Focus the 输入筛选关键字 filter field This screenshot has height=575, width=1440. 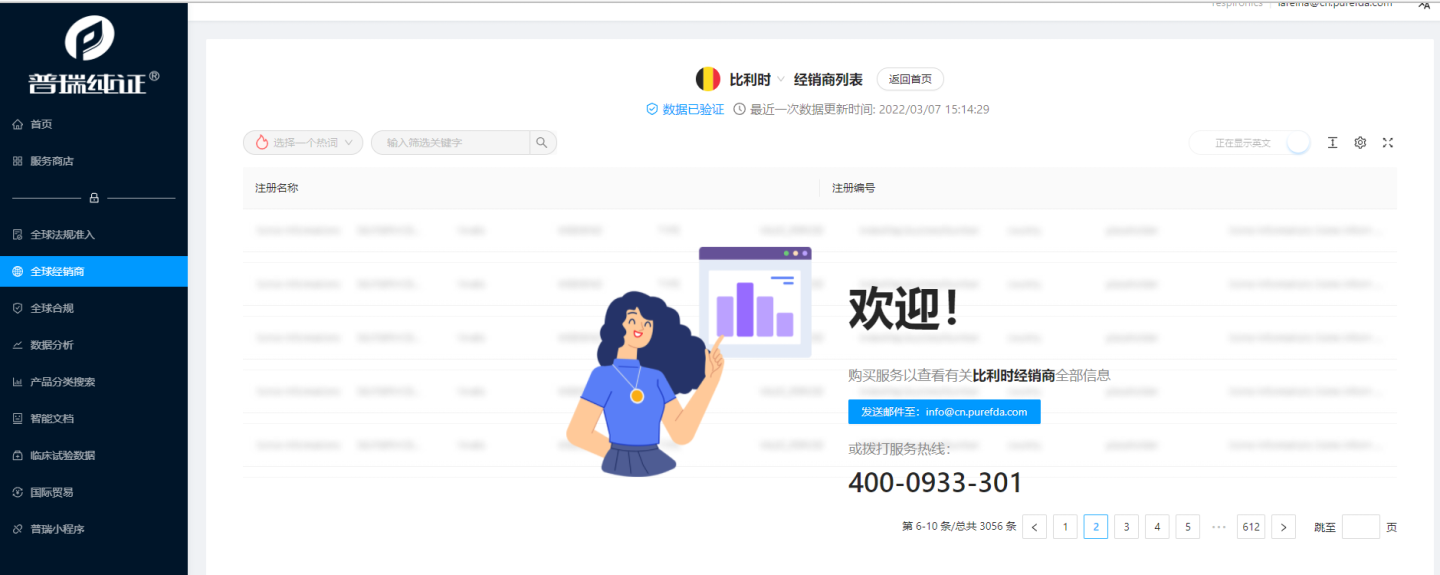click(450, 143)
